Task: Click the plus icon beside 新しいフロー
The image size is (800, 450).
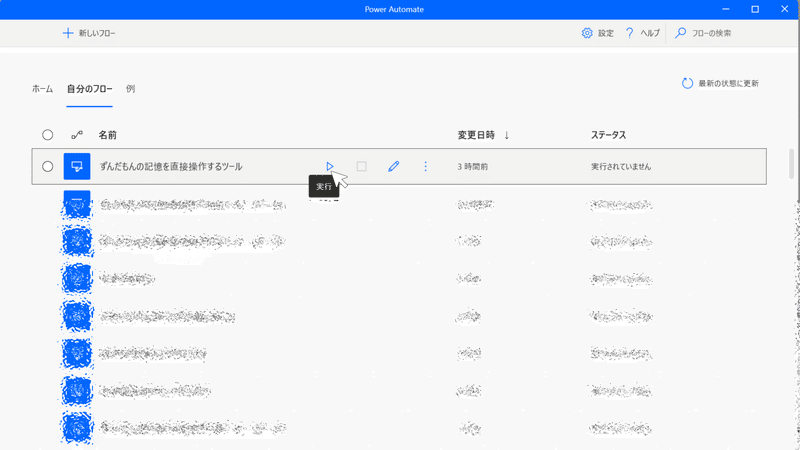Action: (68, 33)
